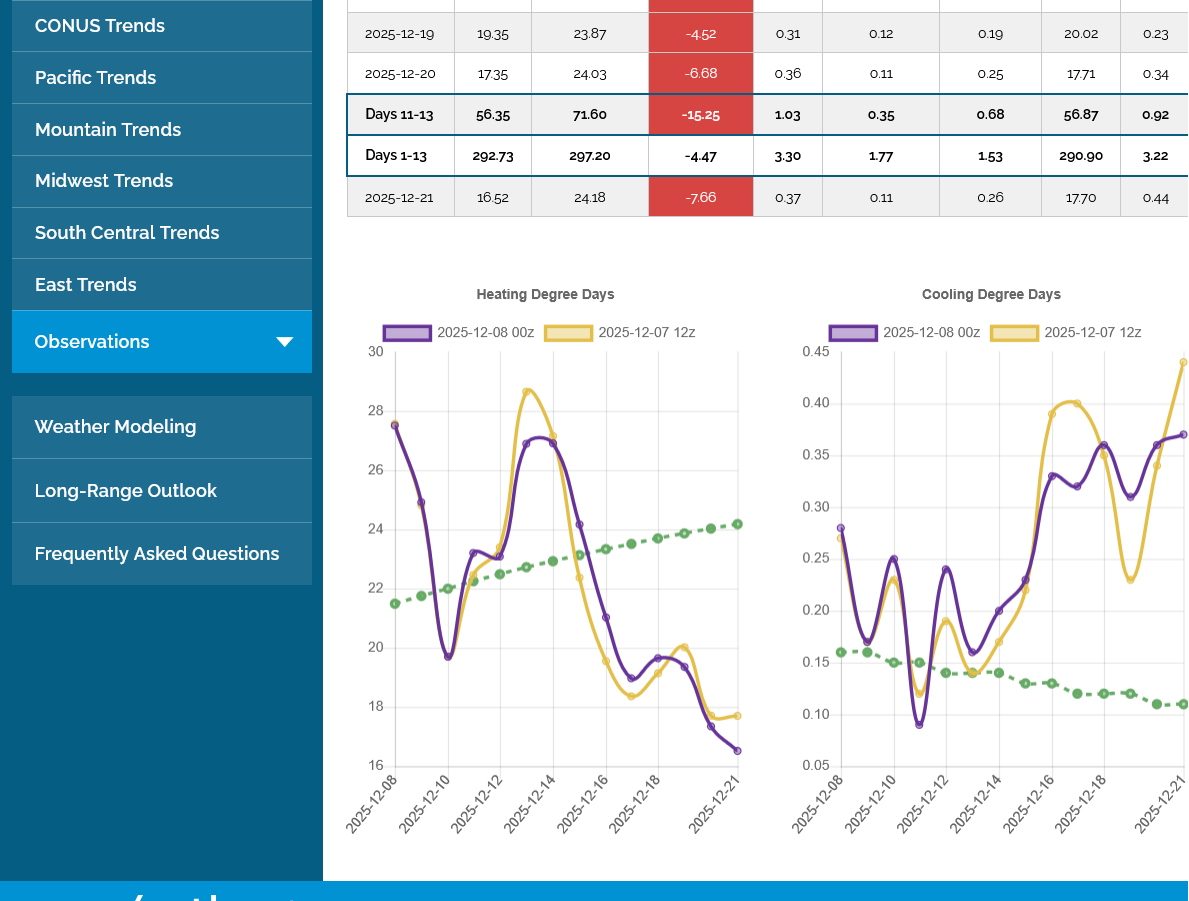This screenshot has width=1189, height=901.
Task: Expand the Observations dropdown arrow
Action: point(284,342)
